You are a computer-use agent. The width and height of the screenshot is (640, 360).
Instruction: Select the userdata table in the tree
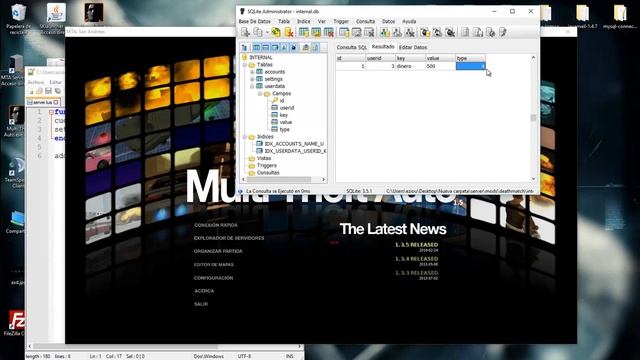(x=275, y=86)
